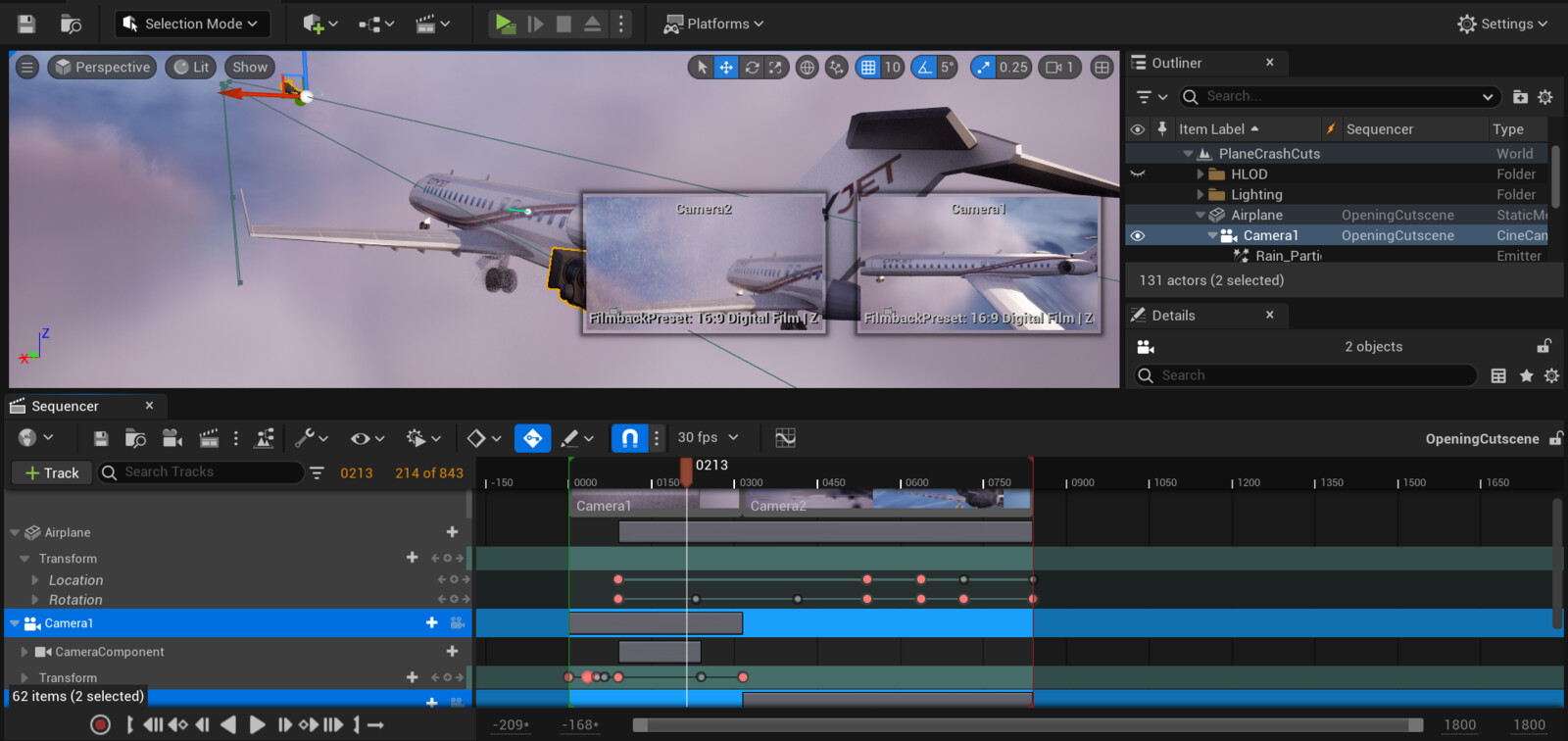
Task: Toggle grid snapping in viewport
Action: [868, 67]
